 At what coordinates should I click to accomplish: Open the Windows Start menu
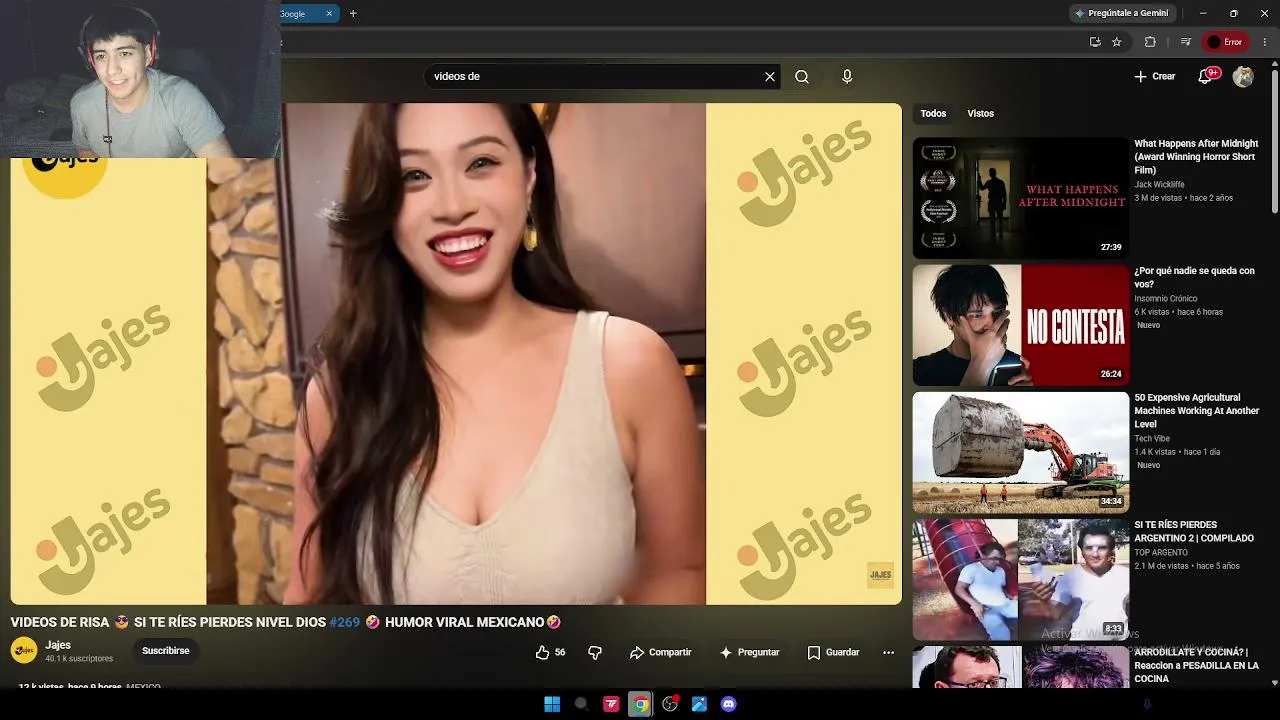coord(552,704)
